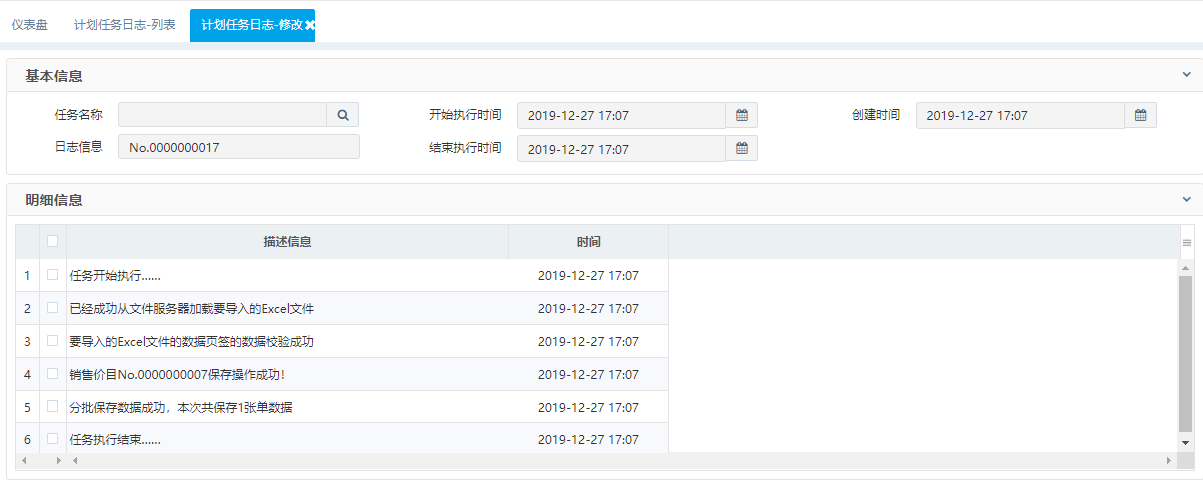
Task: Tick the select-all checkbox in grid header
Action: coord(52,241)
